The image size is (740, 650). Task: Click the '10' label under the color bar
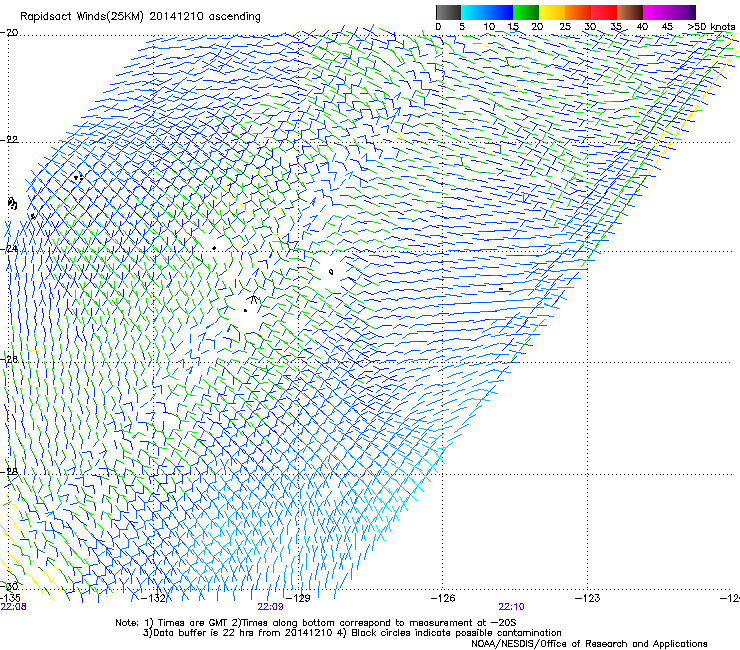coord(489,27)
